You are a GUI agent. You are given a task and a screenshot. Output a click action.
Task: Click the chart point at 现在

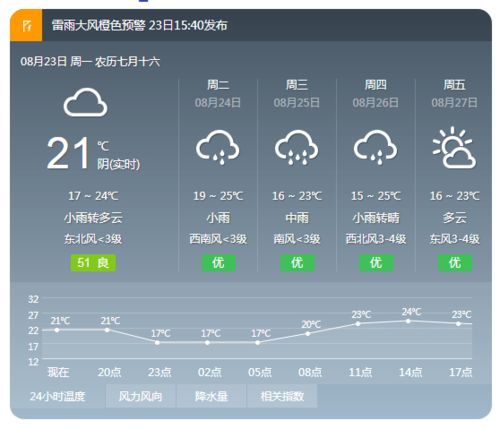click(x=57, y=330)
